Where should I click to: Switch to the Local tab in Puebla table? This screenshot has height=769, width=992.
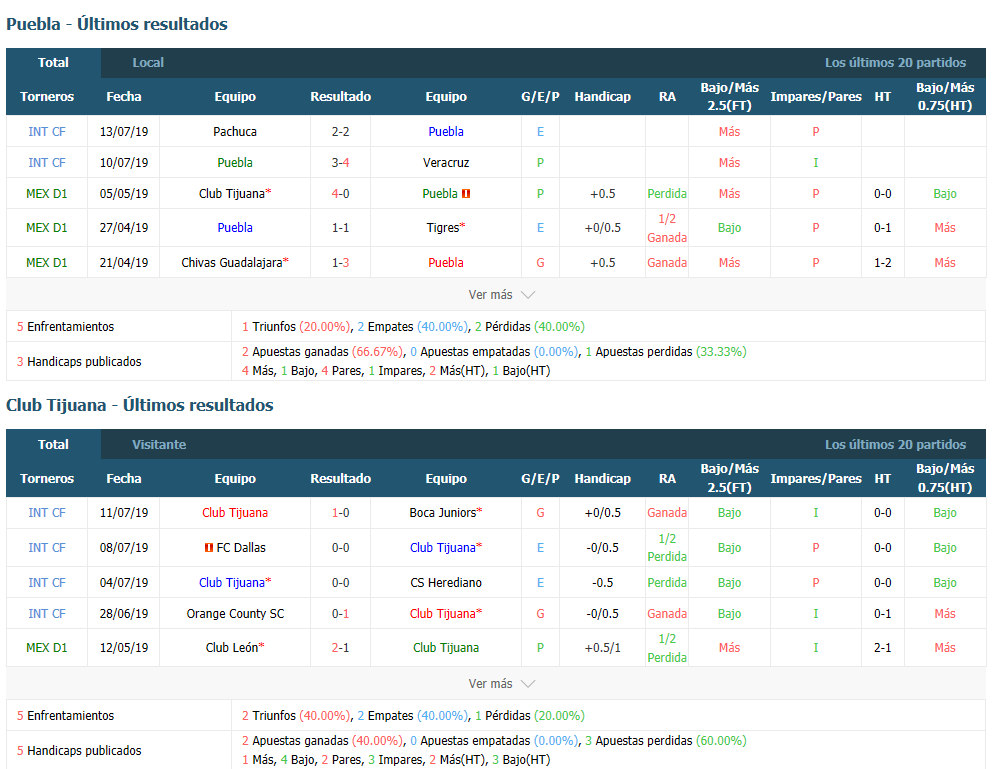[147, 63]
